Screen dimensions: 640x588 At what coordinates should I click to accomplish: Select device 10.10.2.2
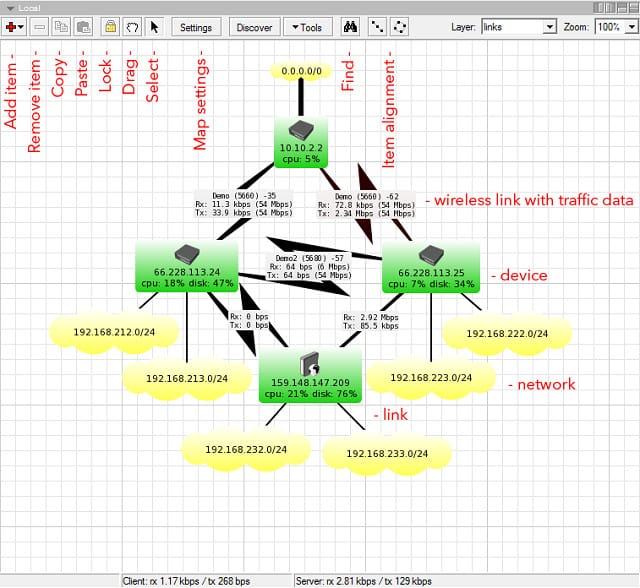301,142
